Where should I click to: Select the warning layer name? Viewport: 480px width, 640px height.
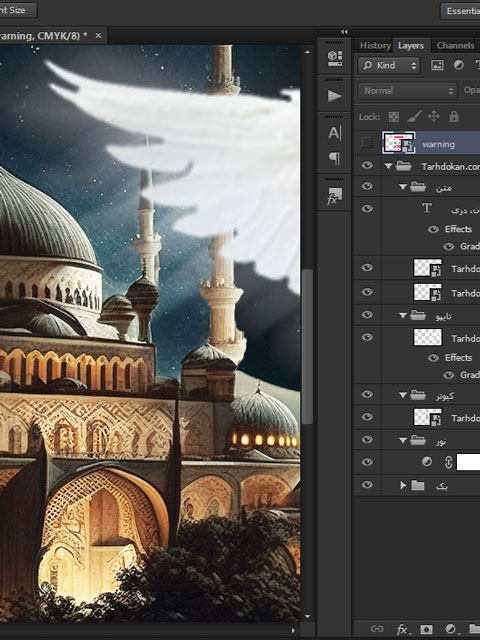coord(438,144)
